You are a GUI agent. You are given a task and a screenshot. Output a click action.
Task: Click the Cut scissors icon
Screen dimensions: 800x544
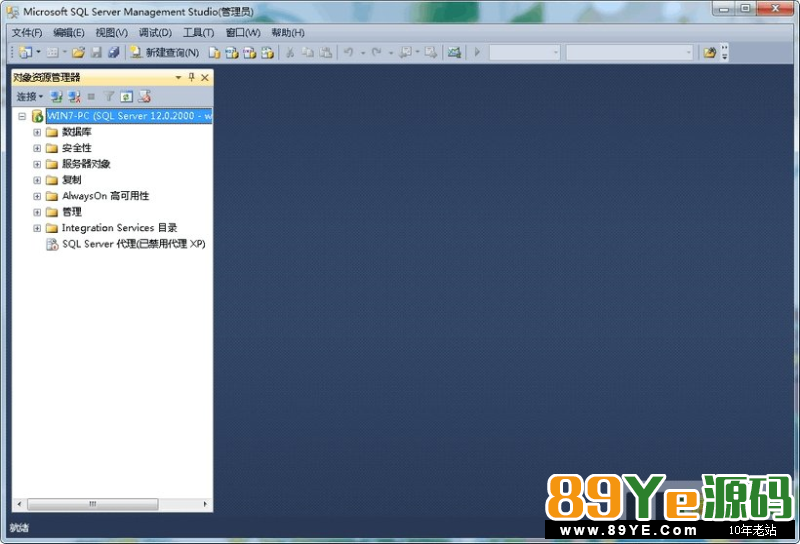[x=290, y=53]
